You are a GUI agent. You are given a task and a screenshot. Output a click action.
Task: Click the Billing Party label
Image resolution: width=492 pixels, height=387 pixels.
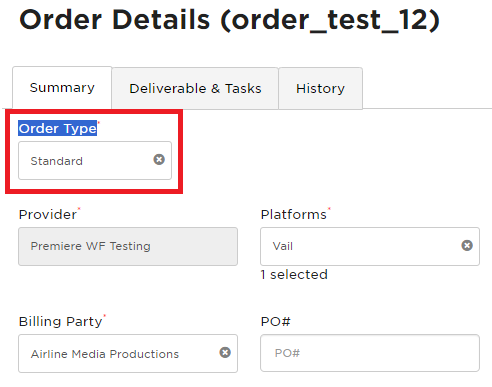tap(60, 322)
